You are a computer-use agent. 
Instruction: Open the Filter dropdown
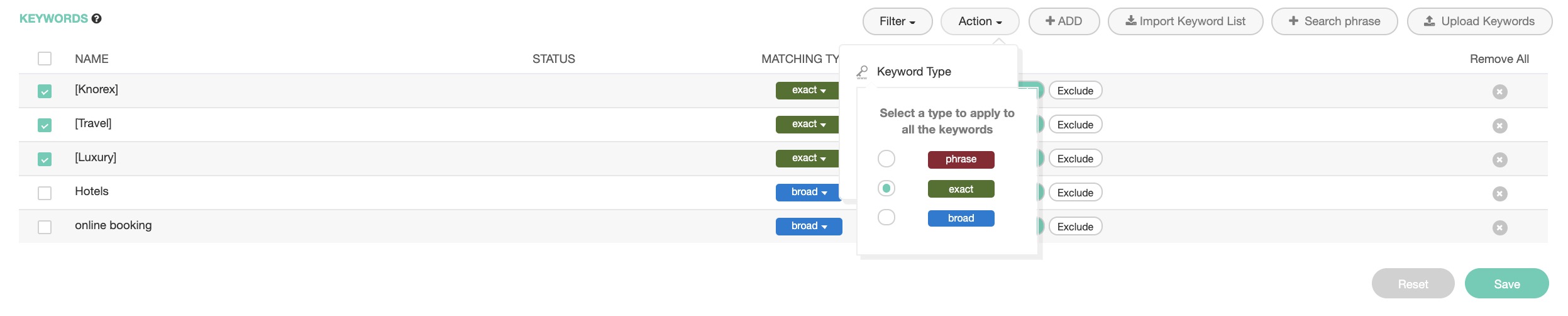897,21
